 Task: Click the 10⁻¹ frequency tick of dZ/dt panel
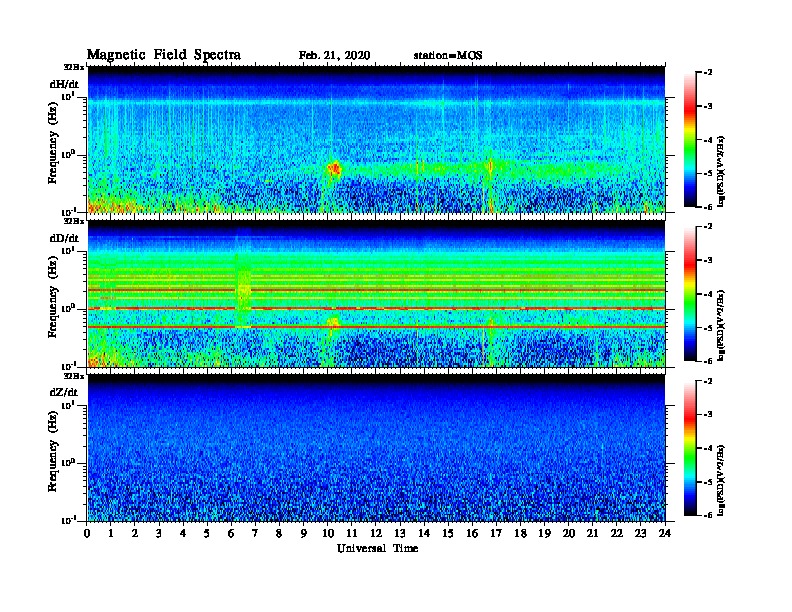(68, 520)
